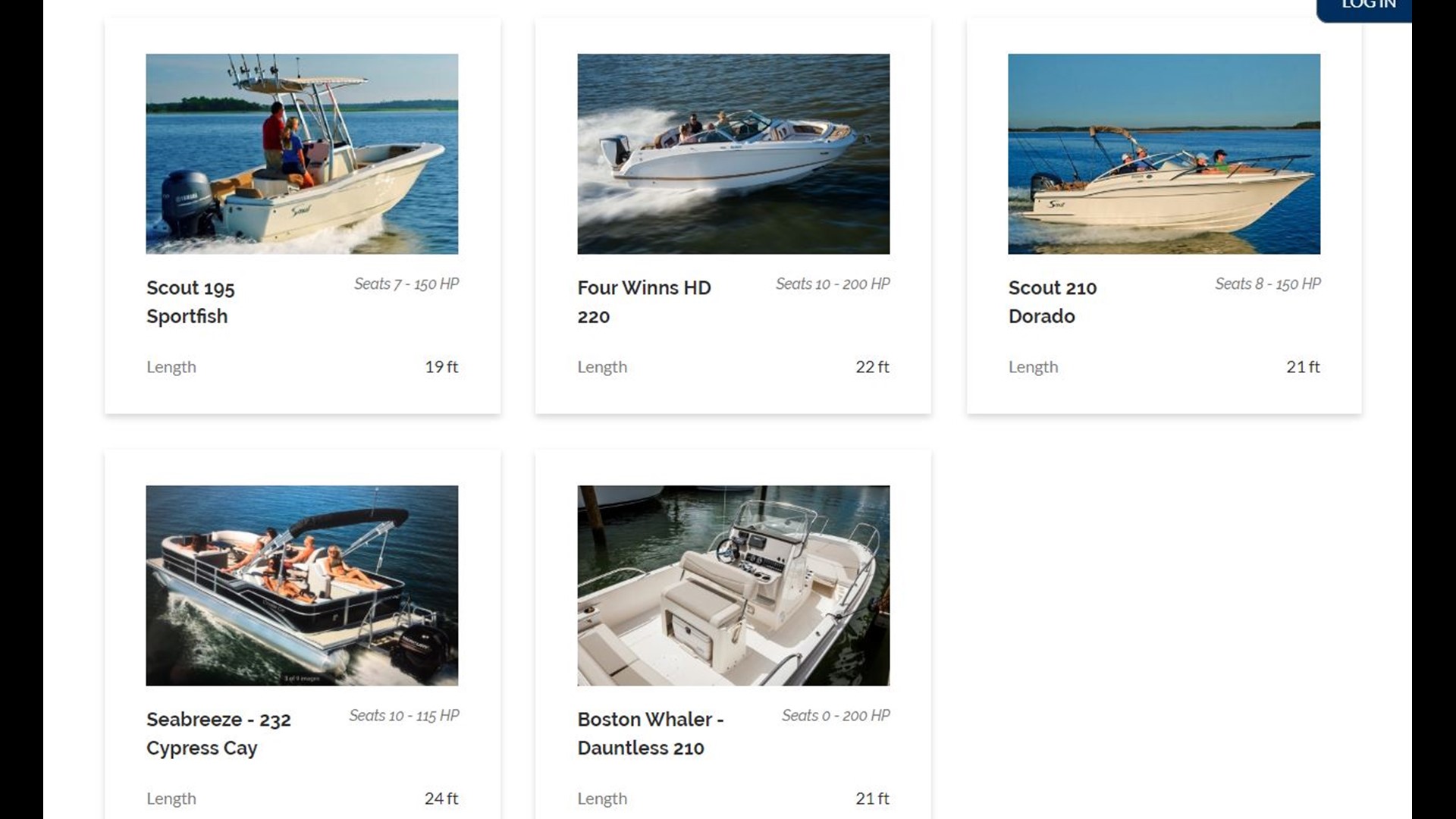Open the Seabreeze pontoon boat photo
1456x819 pixels.
pyautogui.click(x=302, y=585)
